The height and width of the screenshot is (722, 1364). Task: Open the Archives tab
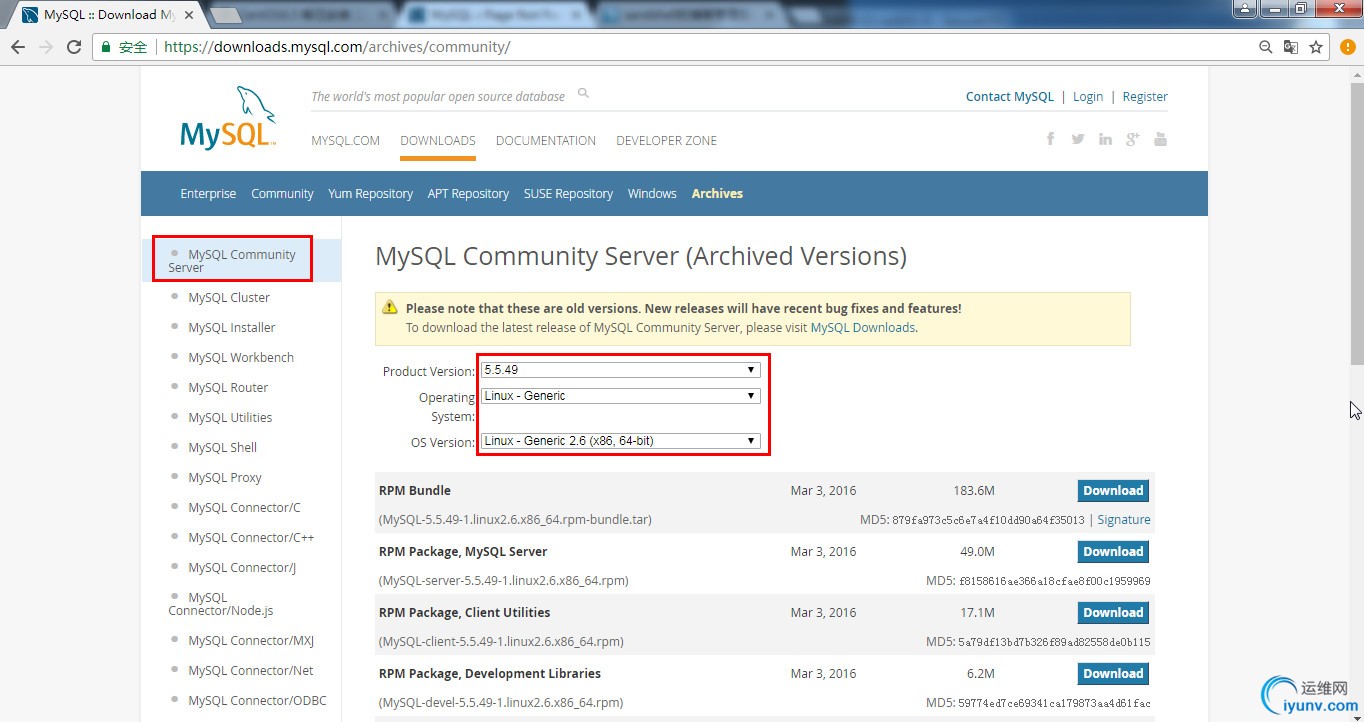pyautogui.click(x=717, y=194)
